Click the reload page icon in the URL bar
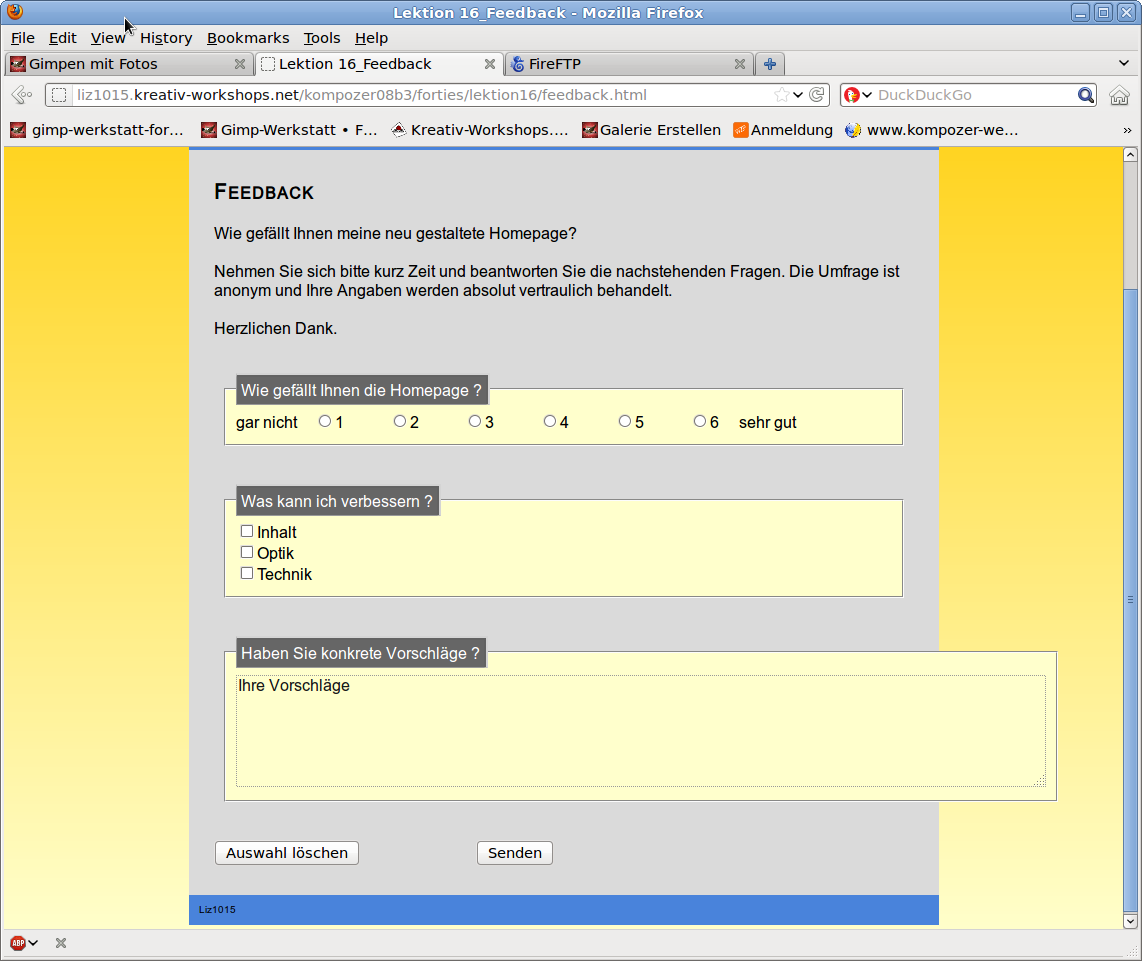 pos(817,95)
